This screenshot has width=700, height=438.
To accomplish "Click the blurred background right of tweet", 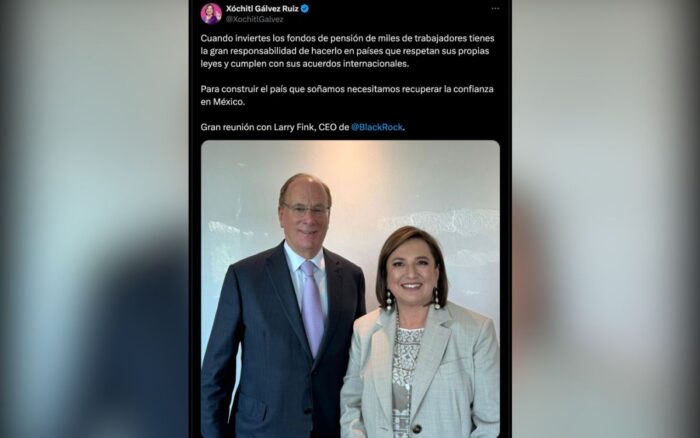I will [x=606, y=219].
